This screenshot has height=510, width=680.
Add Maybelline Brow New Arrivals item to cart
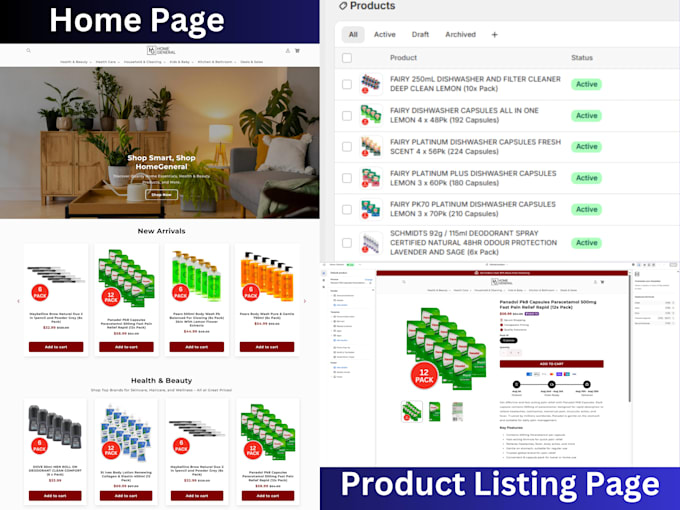tap(56, 347)
